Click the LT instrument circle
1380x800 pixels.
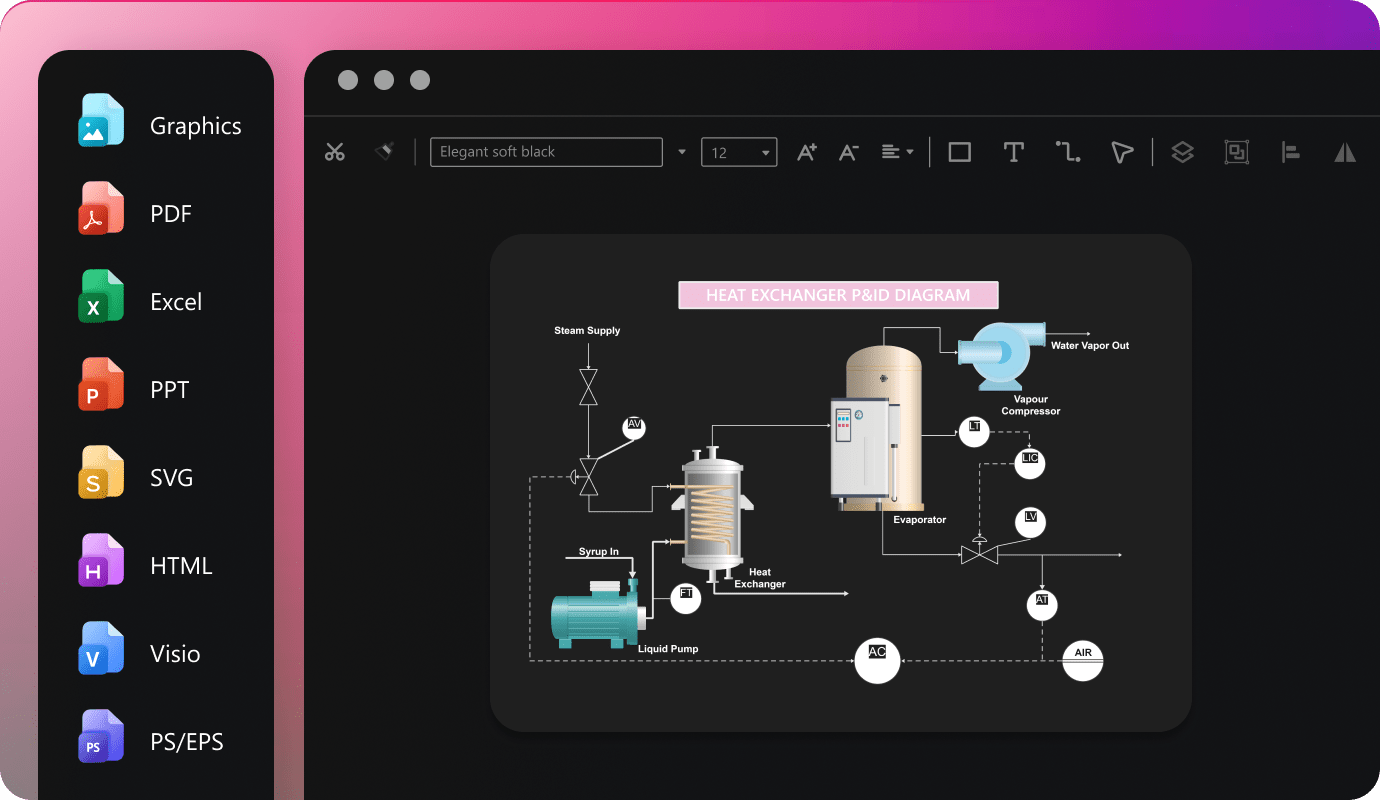974,432
